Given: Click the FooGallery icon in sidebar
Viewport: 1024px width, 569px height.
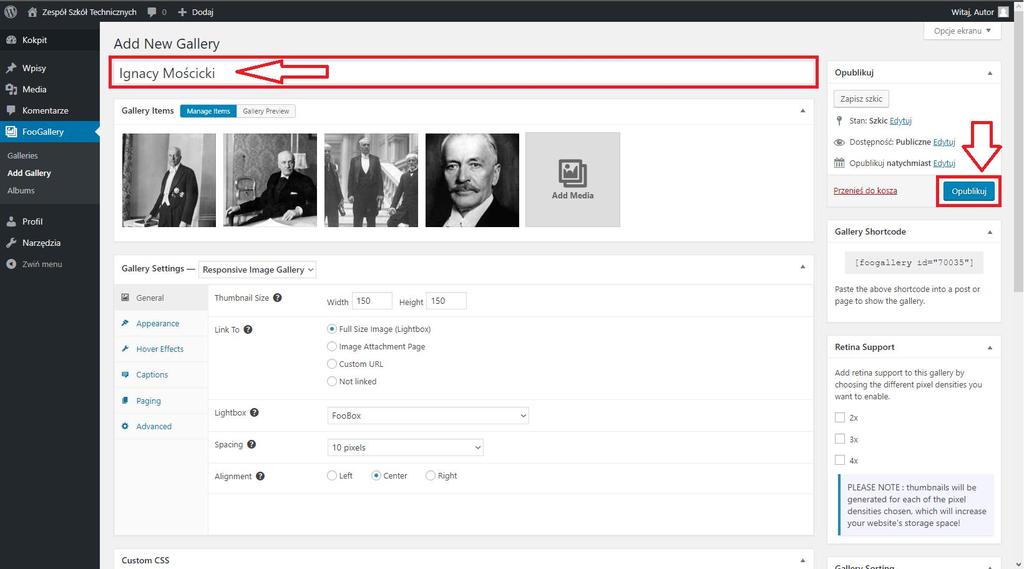Looking at the screenshot, I should point(11,131).
